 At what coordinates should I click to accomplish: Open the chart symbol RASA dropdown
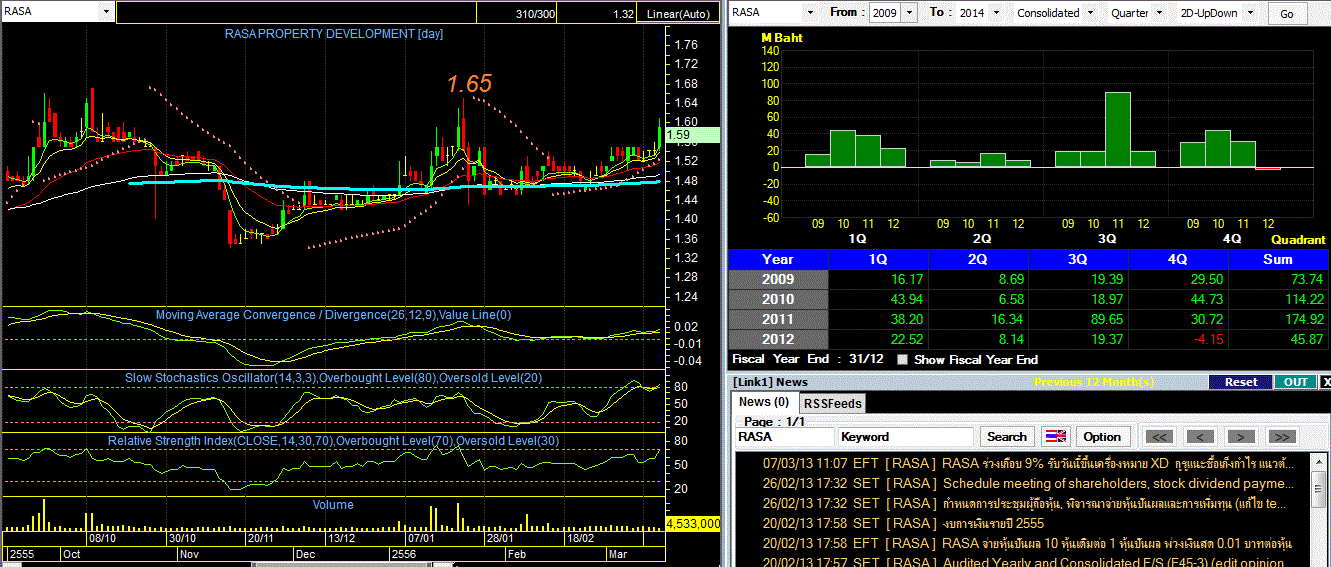(x=106, y=12)
